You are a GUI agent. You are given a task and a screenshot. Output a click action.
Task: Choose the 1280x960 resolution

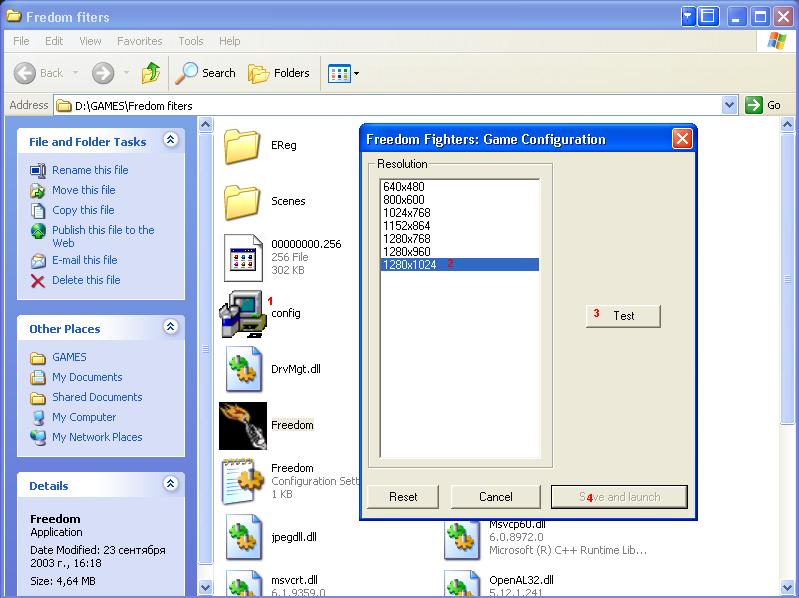(460, 252)
